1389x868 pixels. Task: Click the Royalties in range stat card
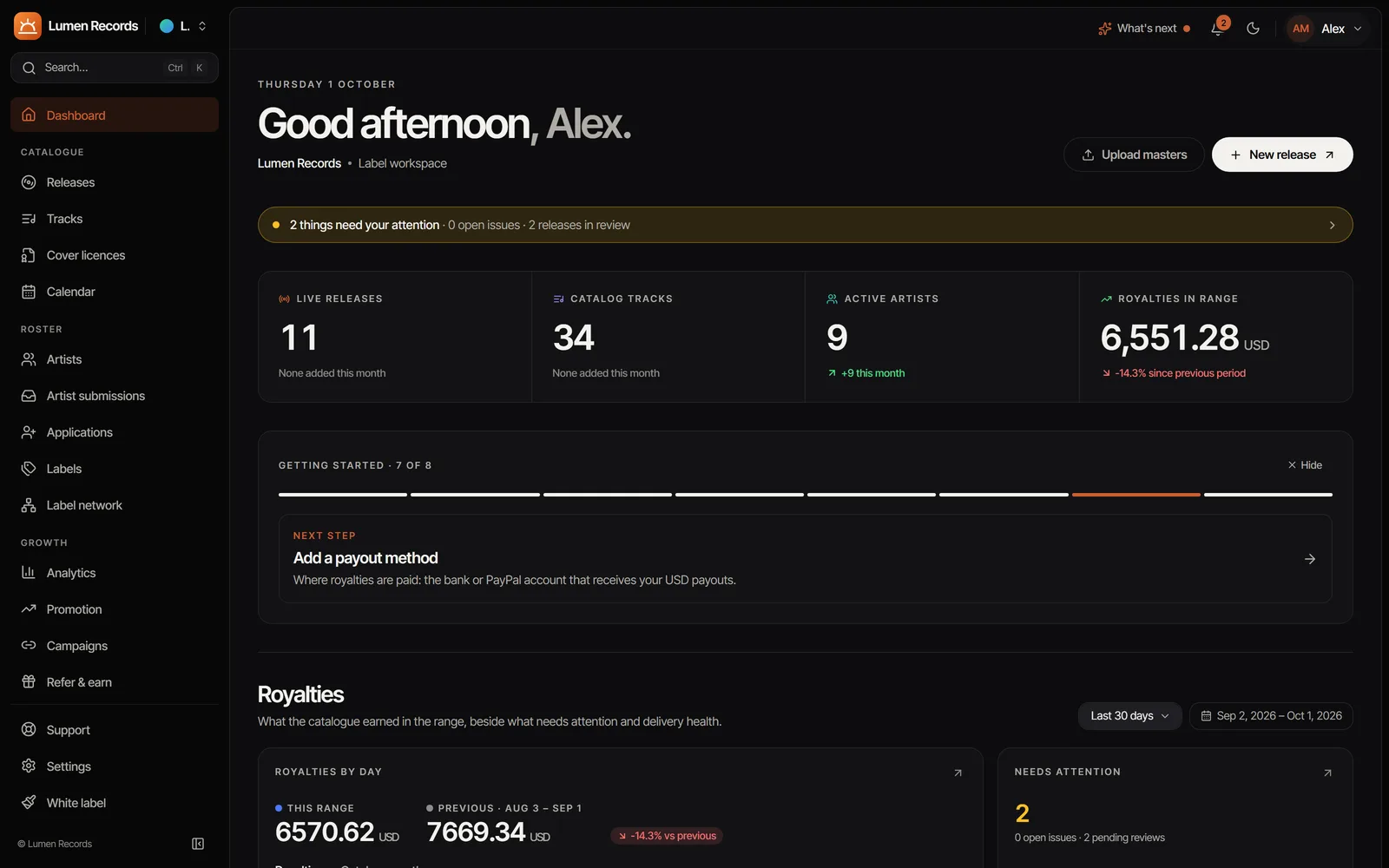(1216, 337)
